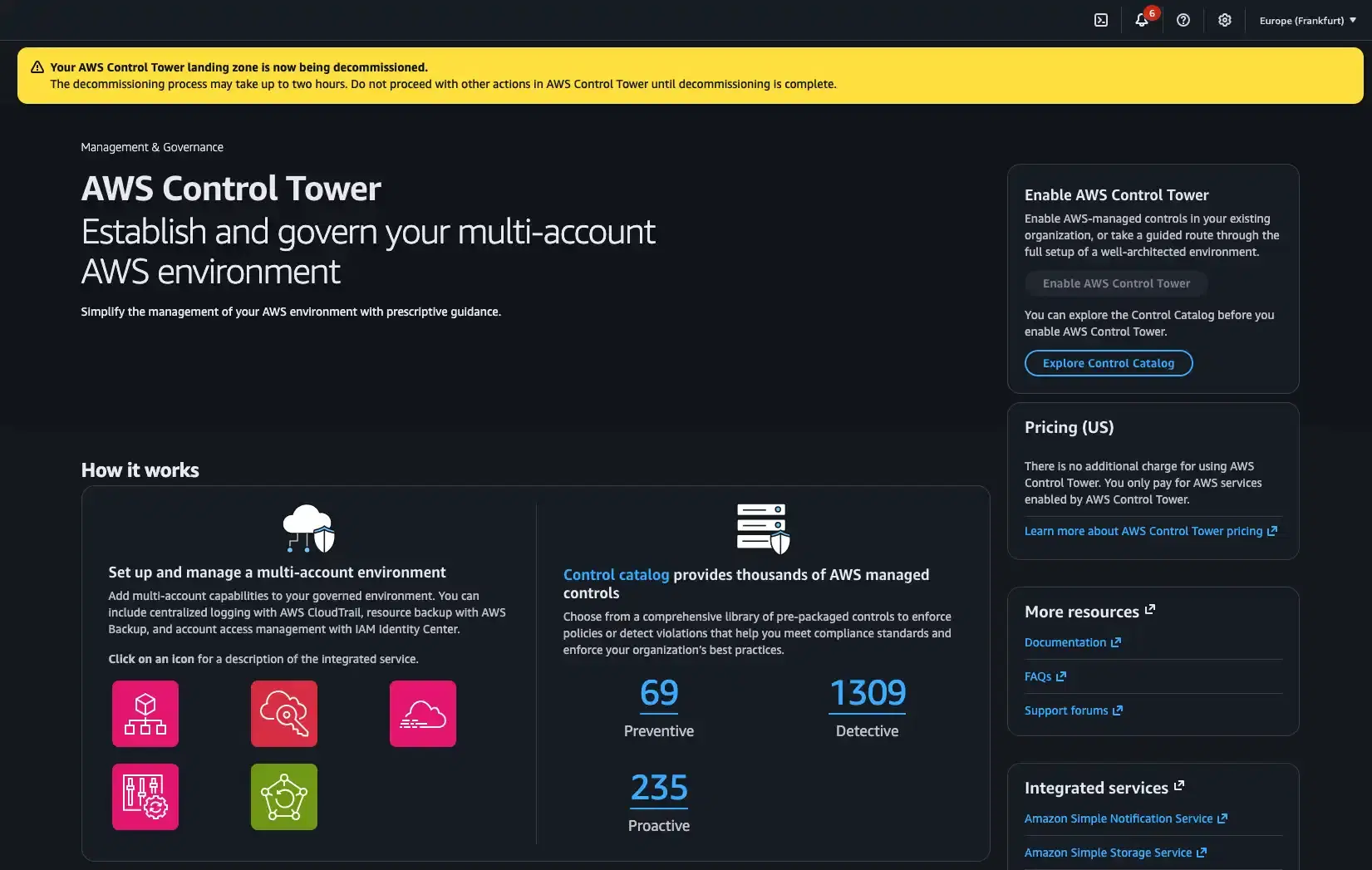Open the Documentation link
The image size is (1372, 870).
pos(1073,642)
